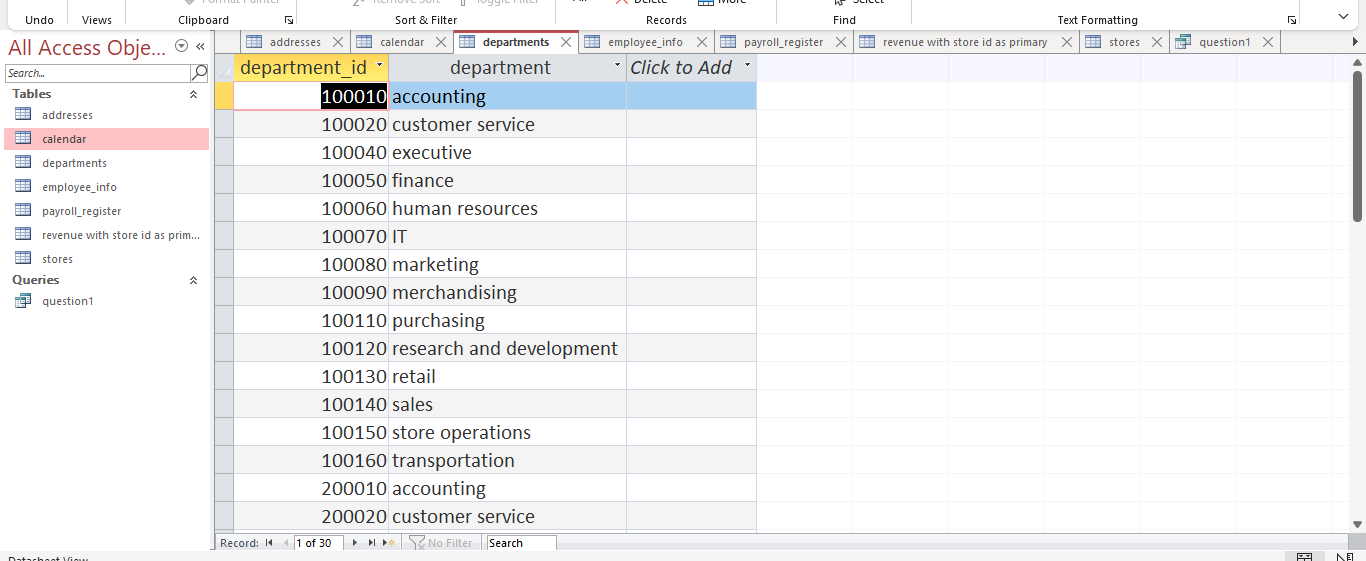Switch to revenue with store id as primary tab
The image size is (1366, 561).
[x=965, y=42]
